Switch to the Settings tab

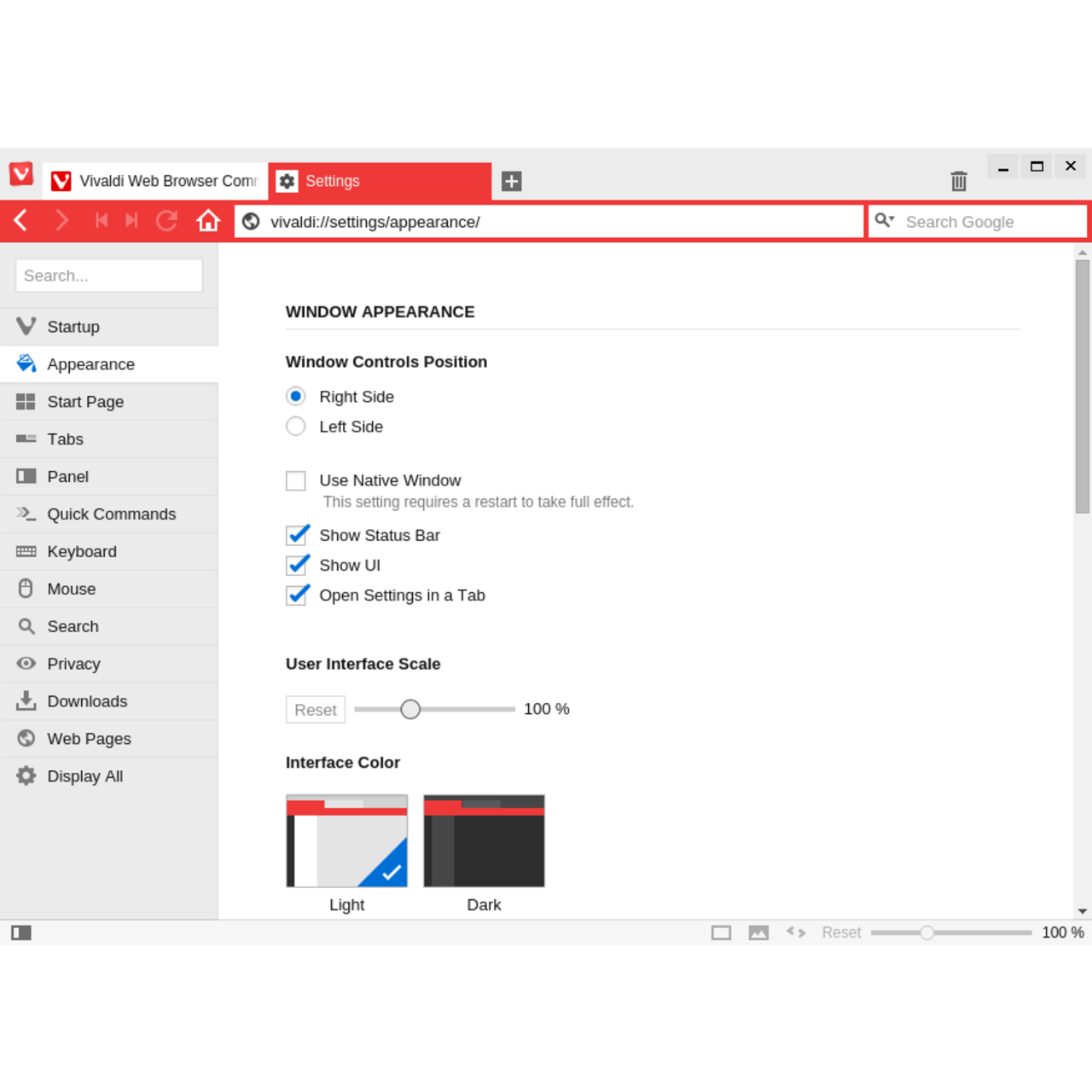(333, 181)
